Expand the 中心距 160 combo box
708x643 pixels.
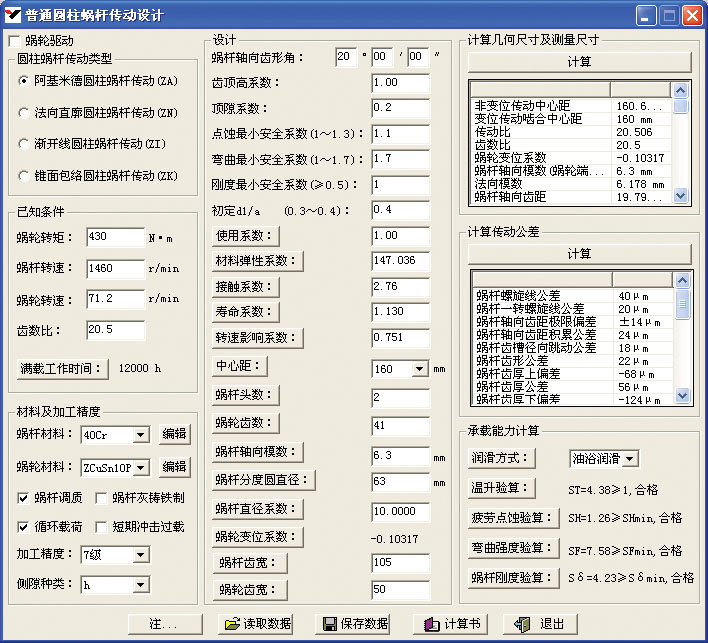coord(419,369)
